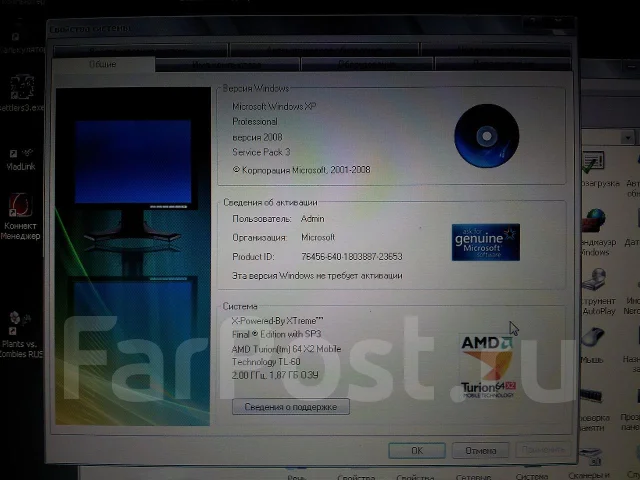Select the Общие tab

tap(103, 64)
